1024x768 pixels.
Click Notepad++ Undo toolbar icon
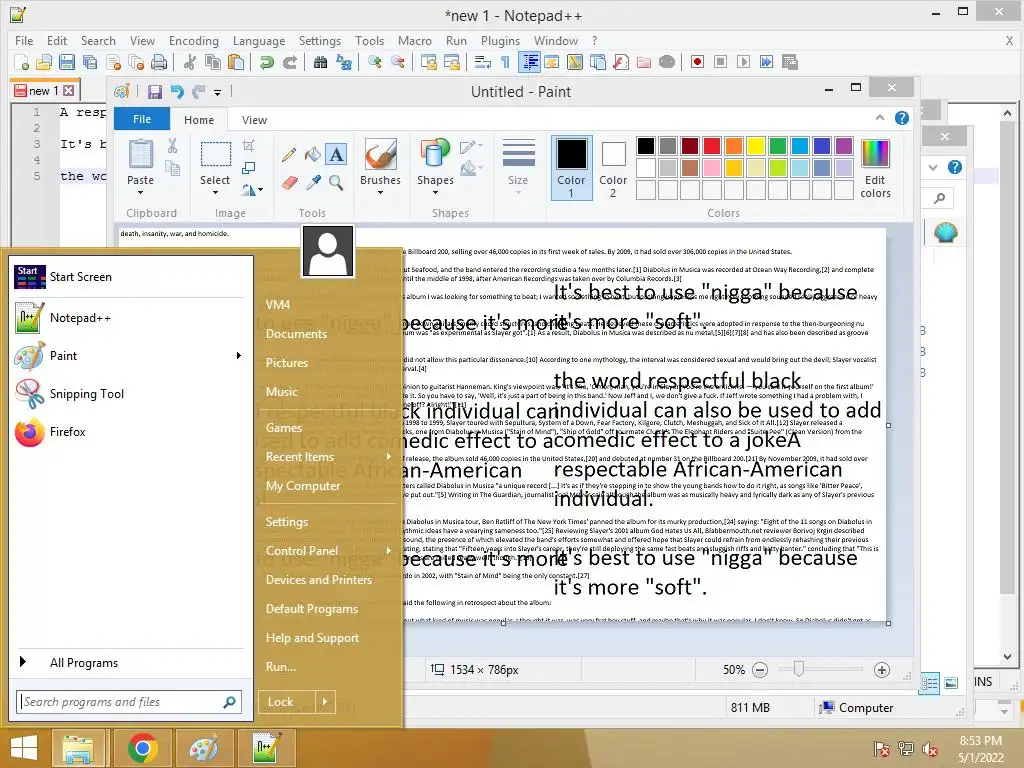(266, 62)
